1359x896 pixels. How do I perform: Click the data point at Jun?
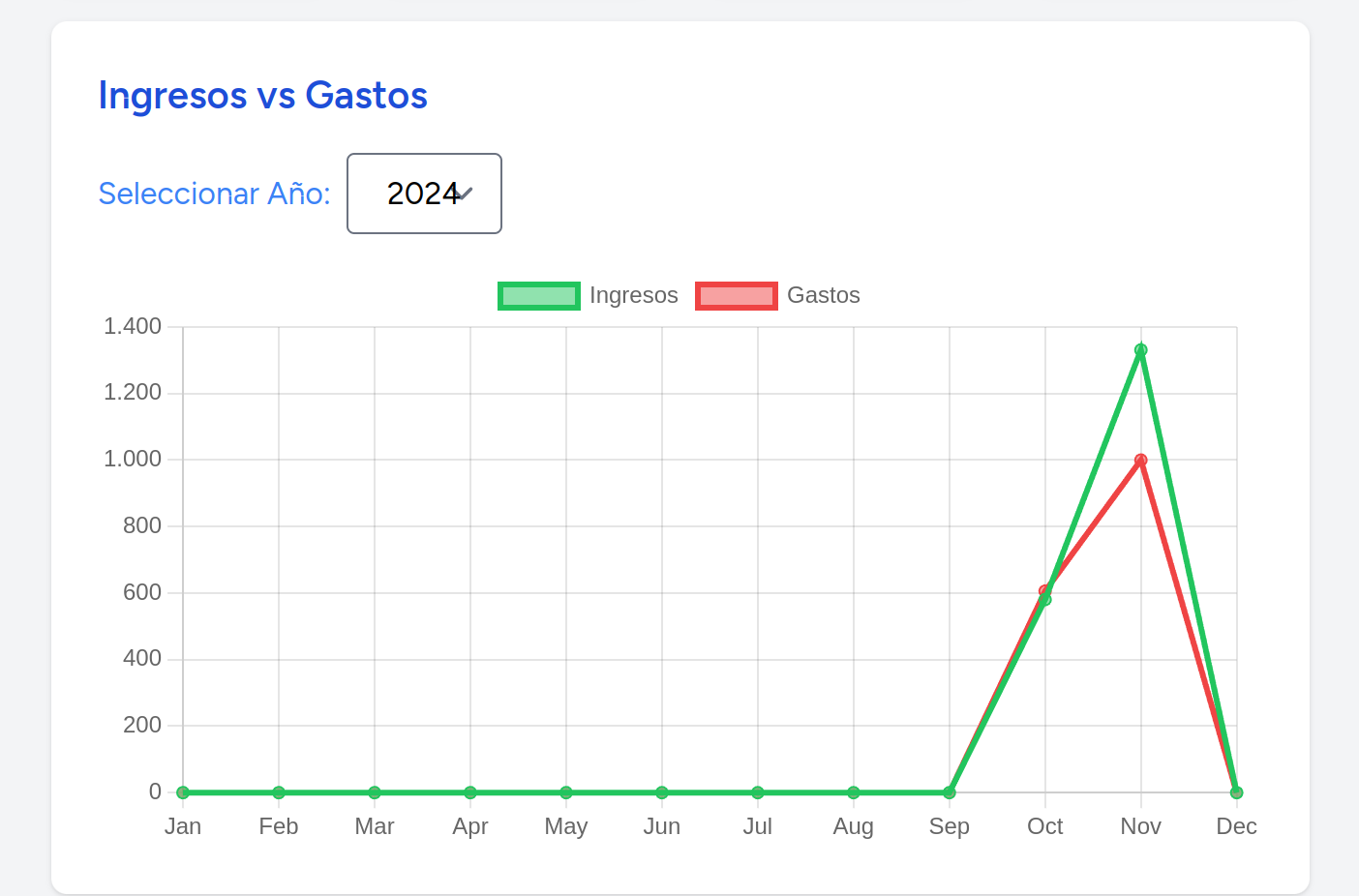pyautogui.click(x=662, y=792)
